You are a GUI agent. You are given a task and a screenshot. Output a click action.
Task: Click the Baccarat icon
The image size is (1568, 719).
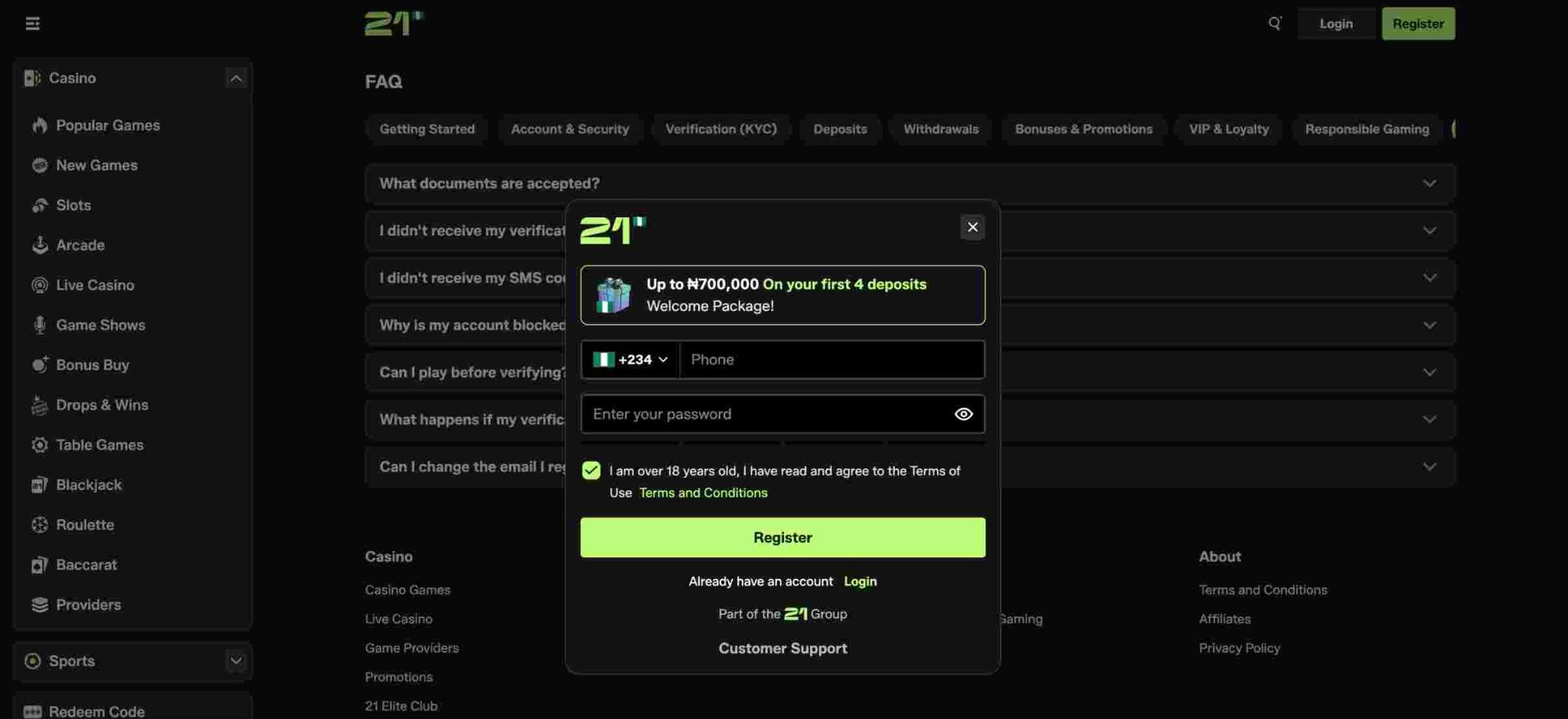[40, 564]
